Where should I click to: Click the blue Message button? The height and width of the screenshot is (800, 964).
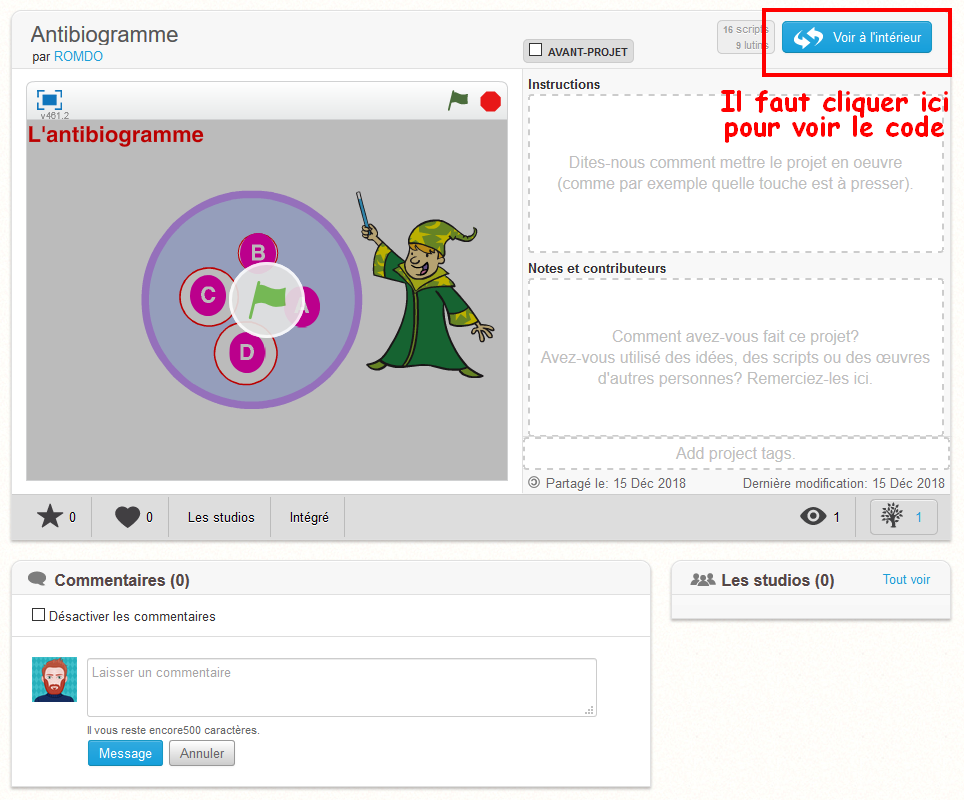125,753
